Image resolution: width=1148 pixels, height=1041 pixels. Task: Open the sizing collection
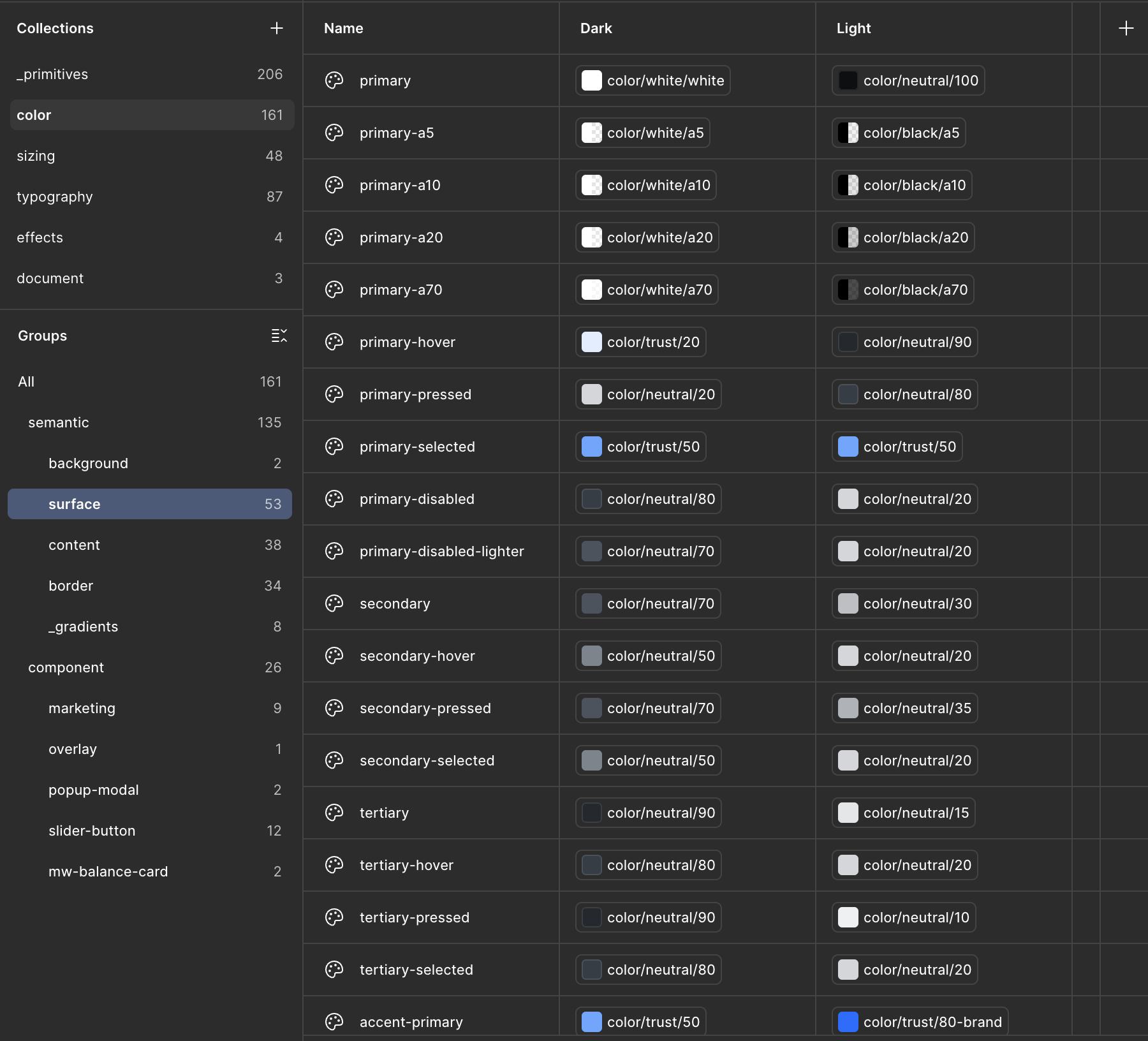pos(152,156)
